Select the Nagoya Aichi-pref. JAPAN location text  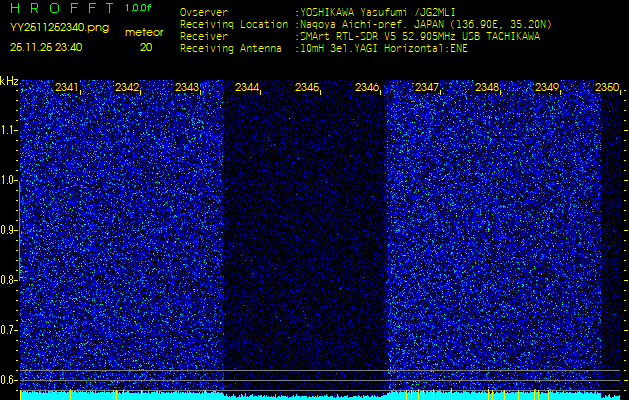[x=426, y=24]
